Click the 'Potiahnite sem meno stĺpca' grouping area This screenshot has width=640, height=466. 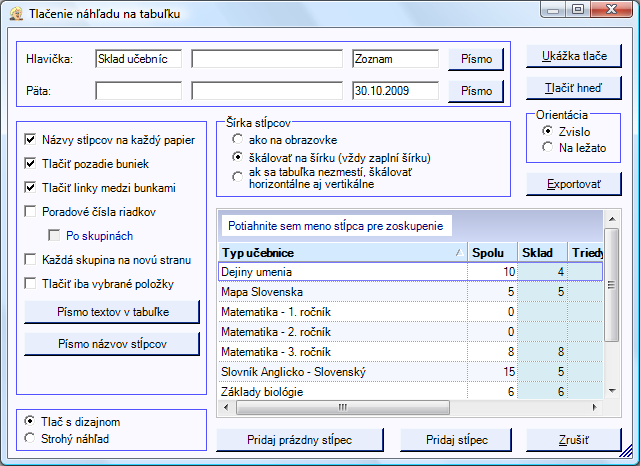coord(336,226)
